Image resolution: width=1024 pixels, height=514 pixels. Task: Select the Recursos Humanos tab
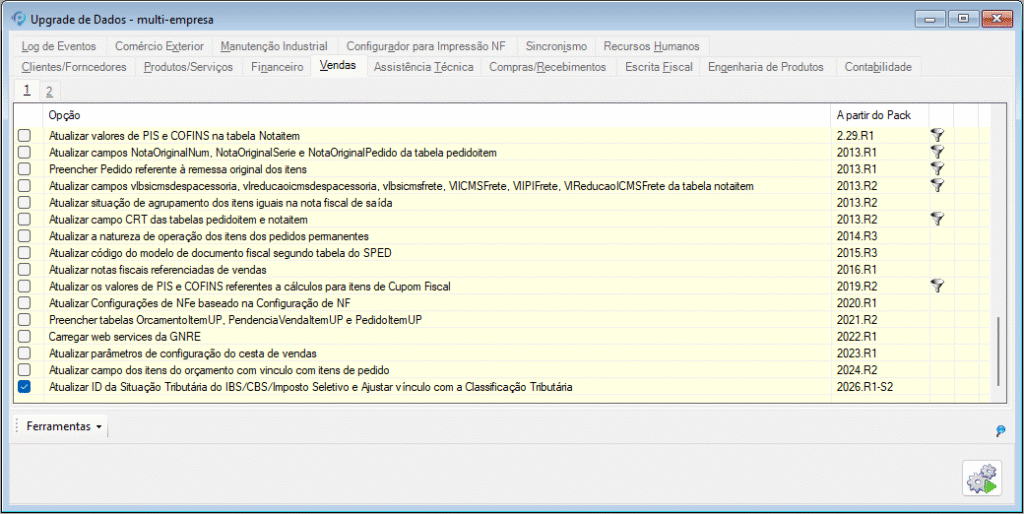click(x=653, y=46)
